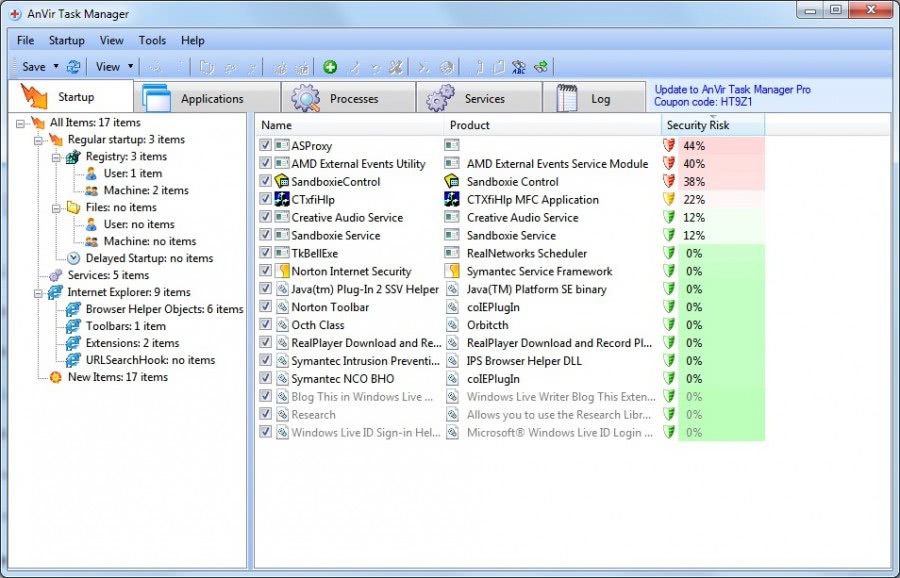The image size is (900, 578).
Task: Collapse the Internet Explorer tree node
Action: [x=38, y=293]
